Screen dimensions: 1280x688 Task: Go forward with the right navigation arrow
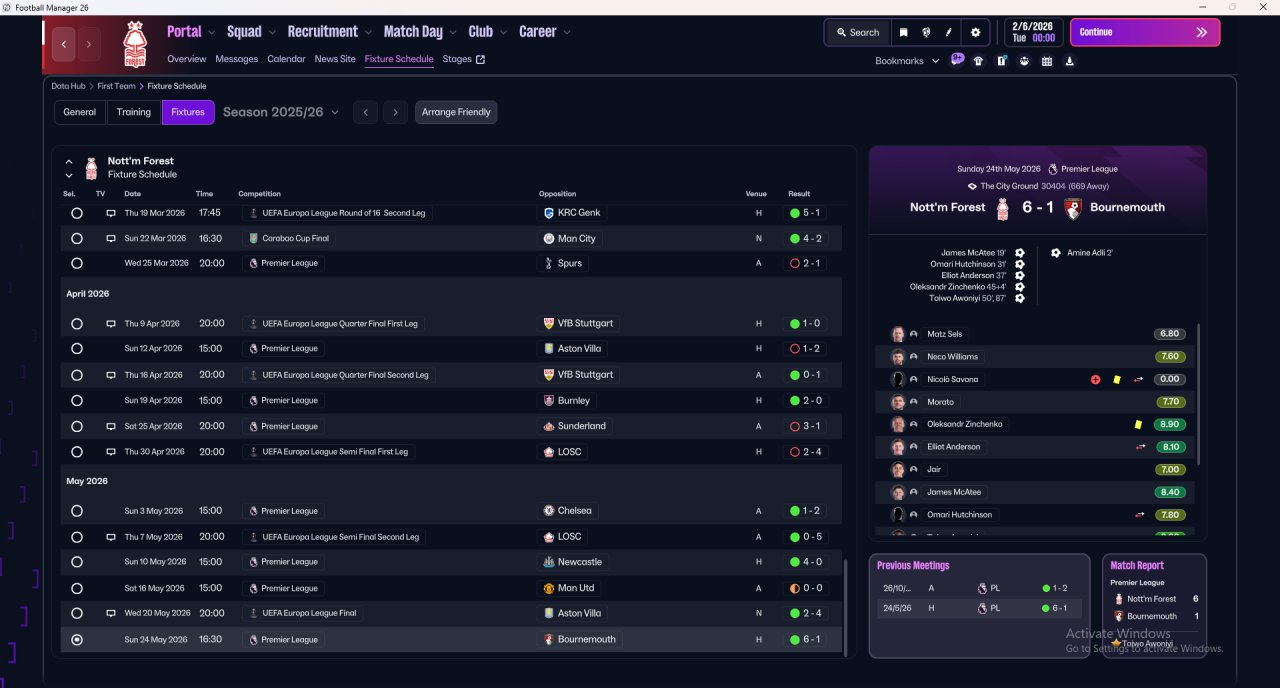pyautogui.click(x=89, y=44)
